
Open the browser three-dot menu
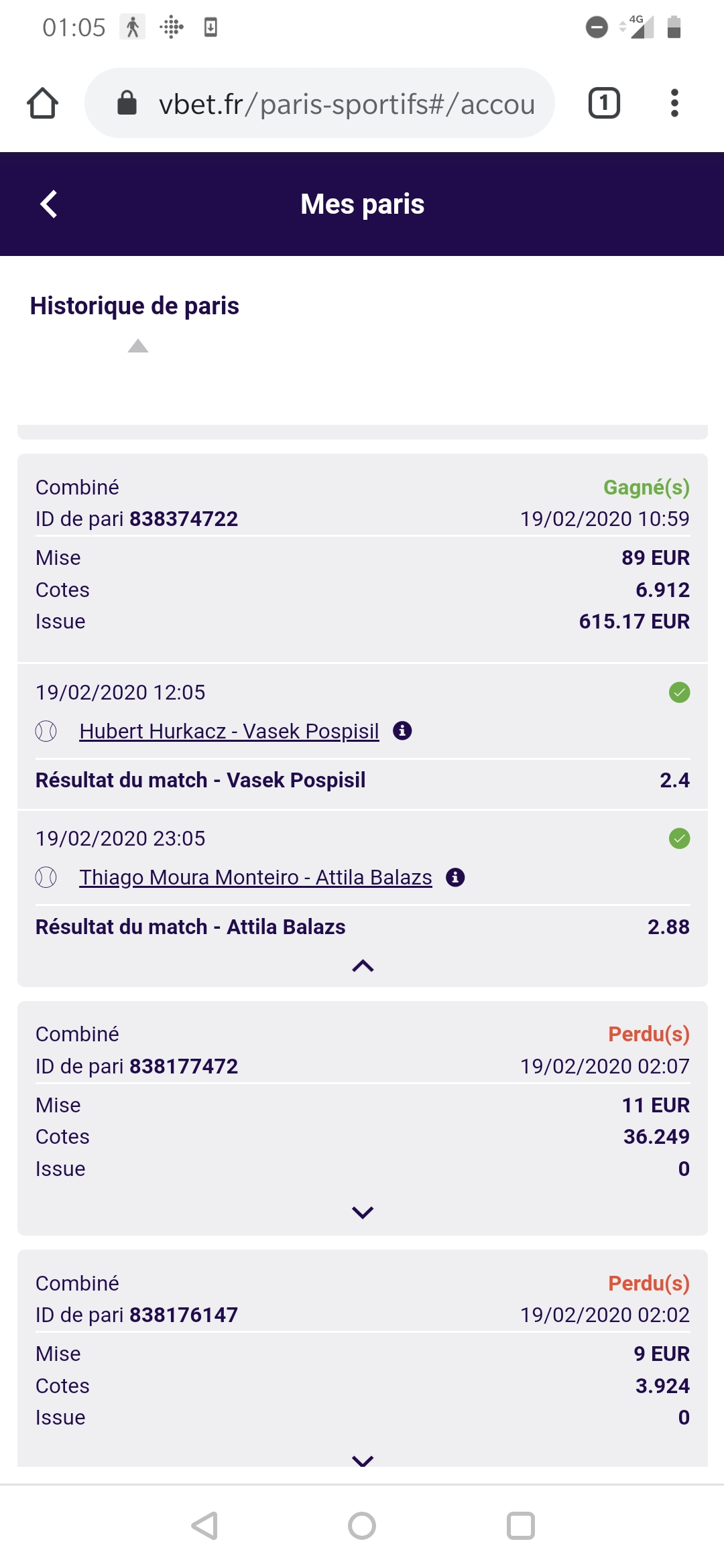[674, 103]
